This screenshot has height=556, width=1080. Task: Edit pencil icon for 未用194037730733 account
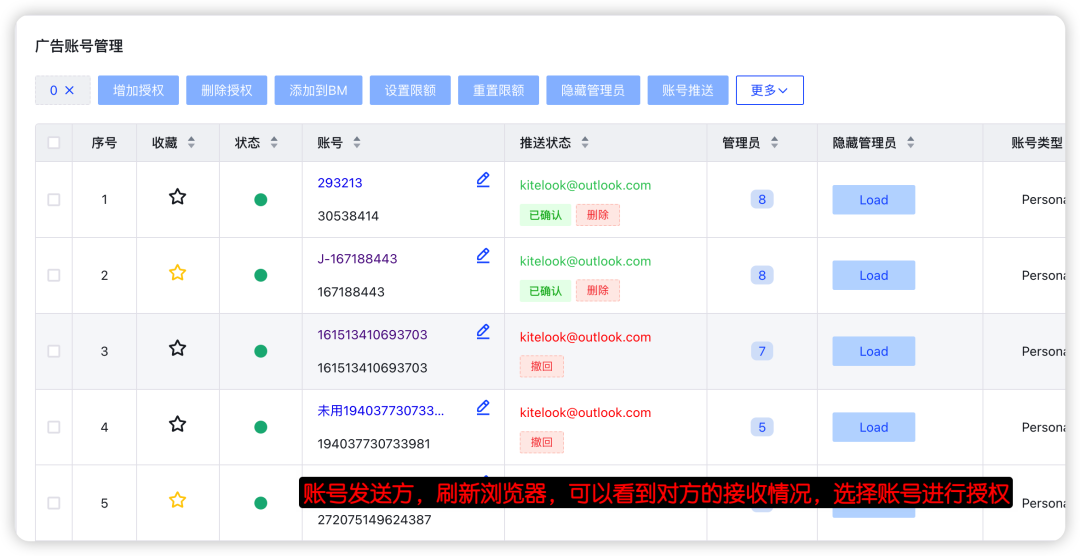point(483,408)
